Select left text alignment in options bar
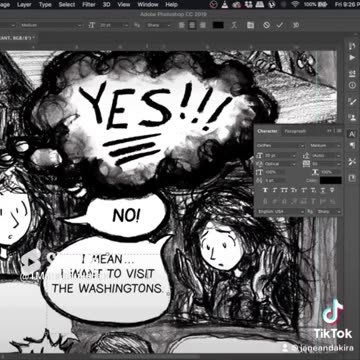Screen dimensions: 360x360 [x=182, y=25]
